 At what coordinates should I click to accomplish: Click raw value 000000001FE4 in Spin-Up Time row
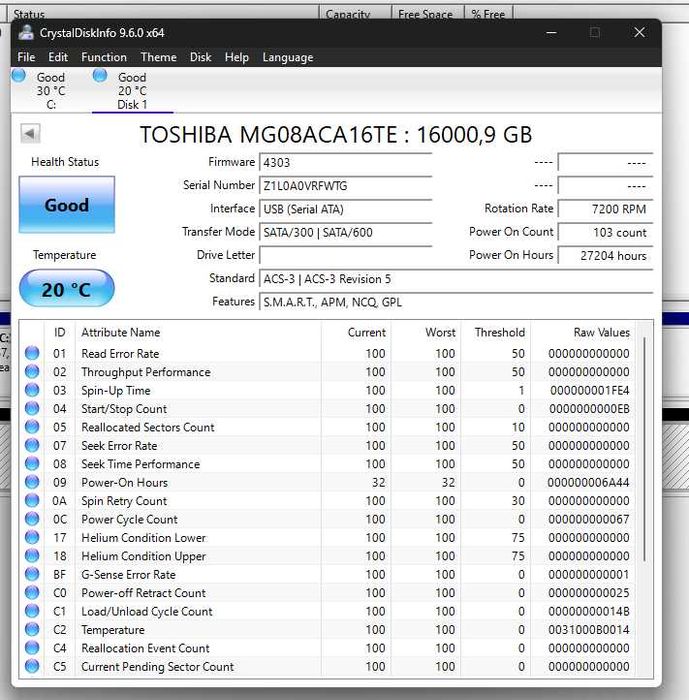[x=589, y=390]
